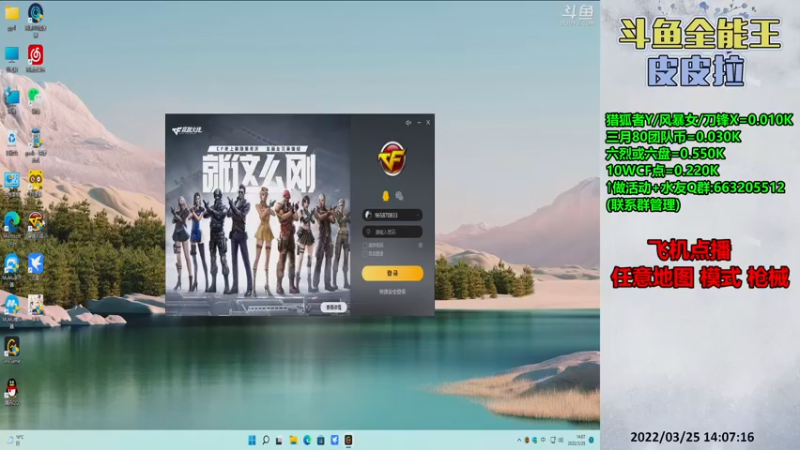Click the CrossFire logo in banner corner

[x=187, y=131]
